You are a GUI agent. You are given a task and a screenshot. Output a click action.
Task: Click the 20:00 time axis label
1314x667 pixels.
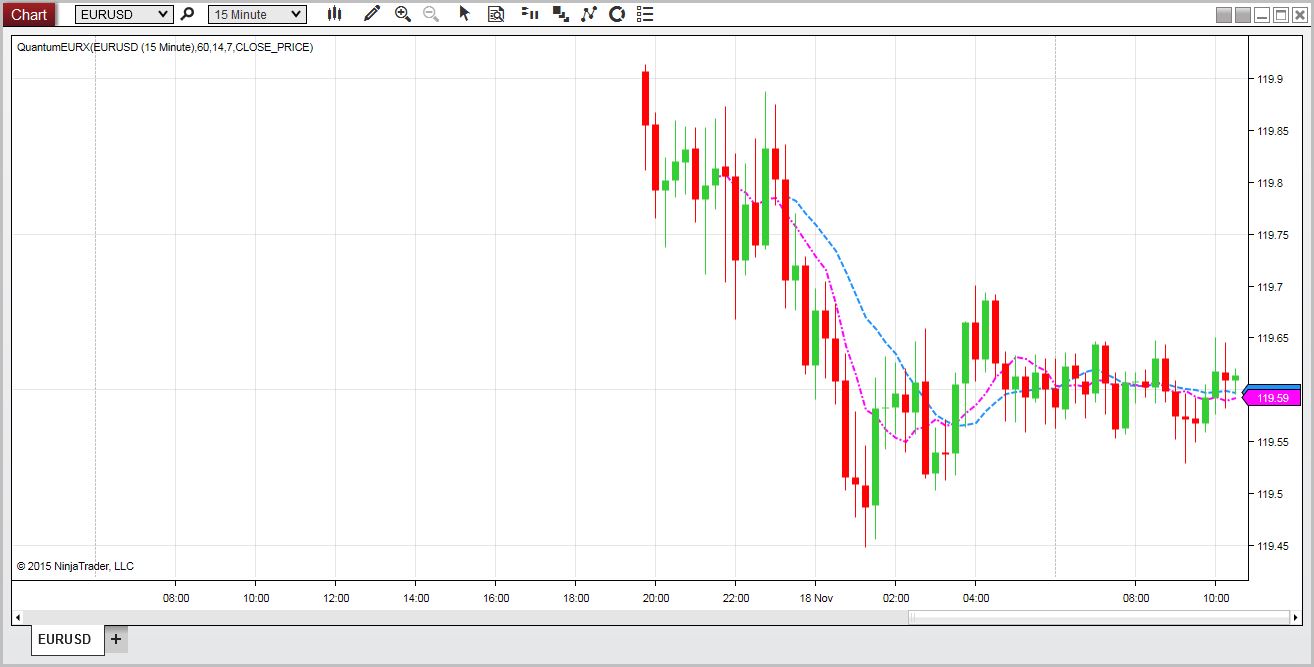[x=656, y=598]
